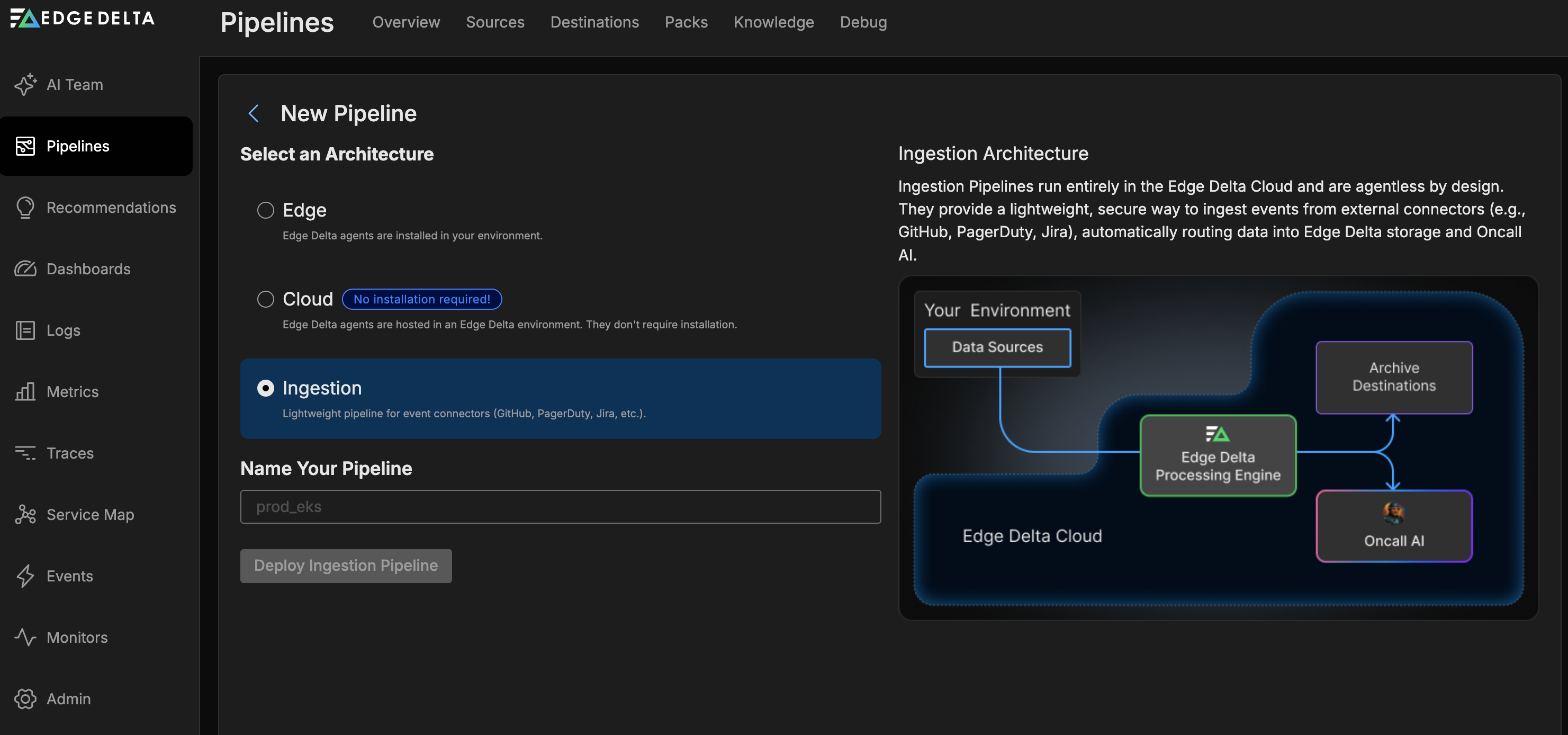The height and width of the screenshot is (735, 1568).
Task: Open the Logs view
Action: click(x=65, y=330)
